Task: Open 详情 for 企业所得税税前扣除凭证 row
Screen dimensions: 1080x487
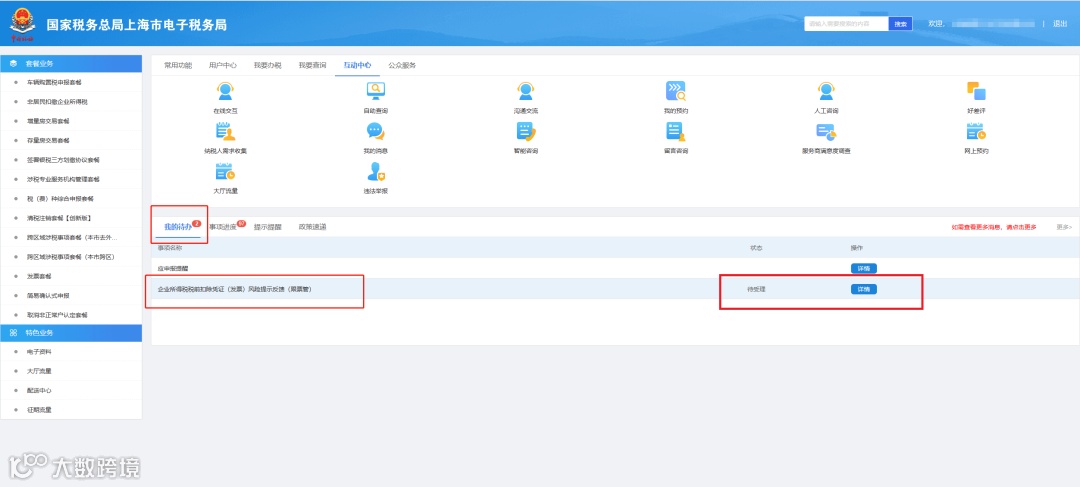Action: pos(864,289)
